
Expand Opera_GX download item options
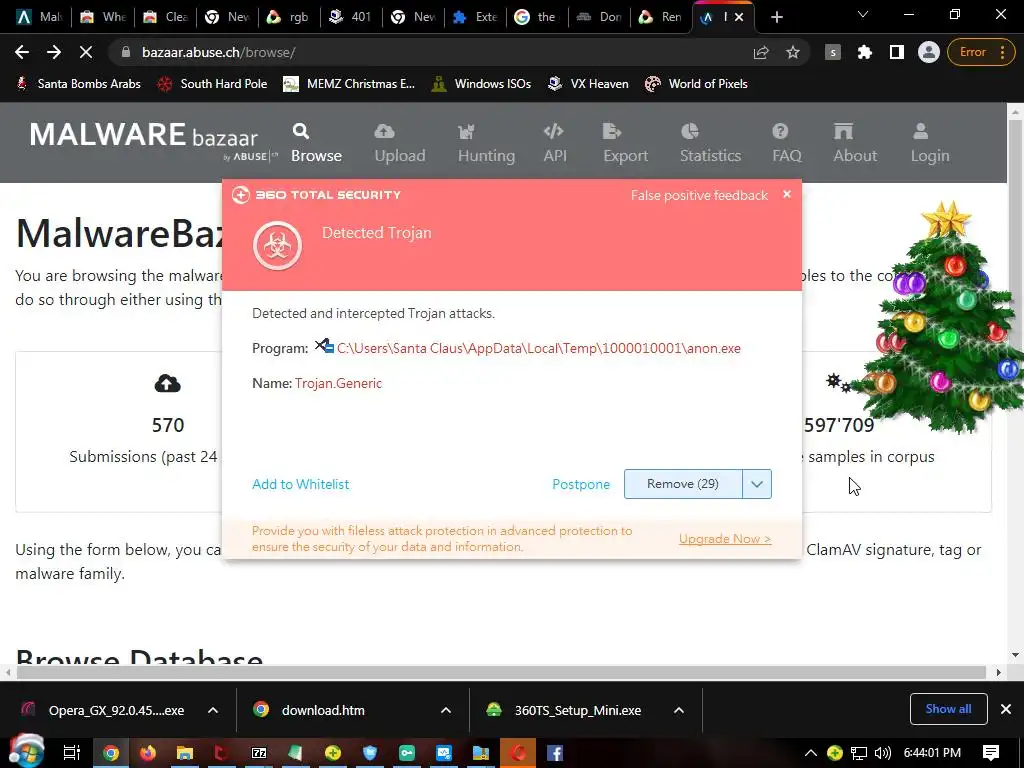[213, 711]
